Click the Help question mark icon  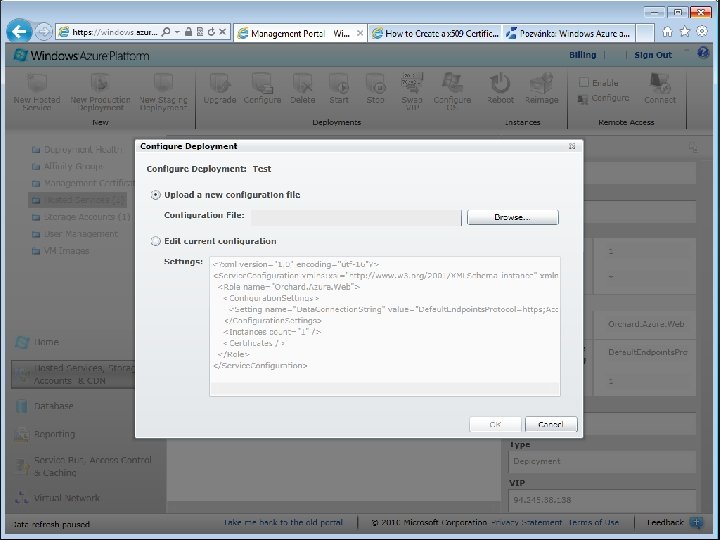[x=703, y=53]
